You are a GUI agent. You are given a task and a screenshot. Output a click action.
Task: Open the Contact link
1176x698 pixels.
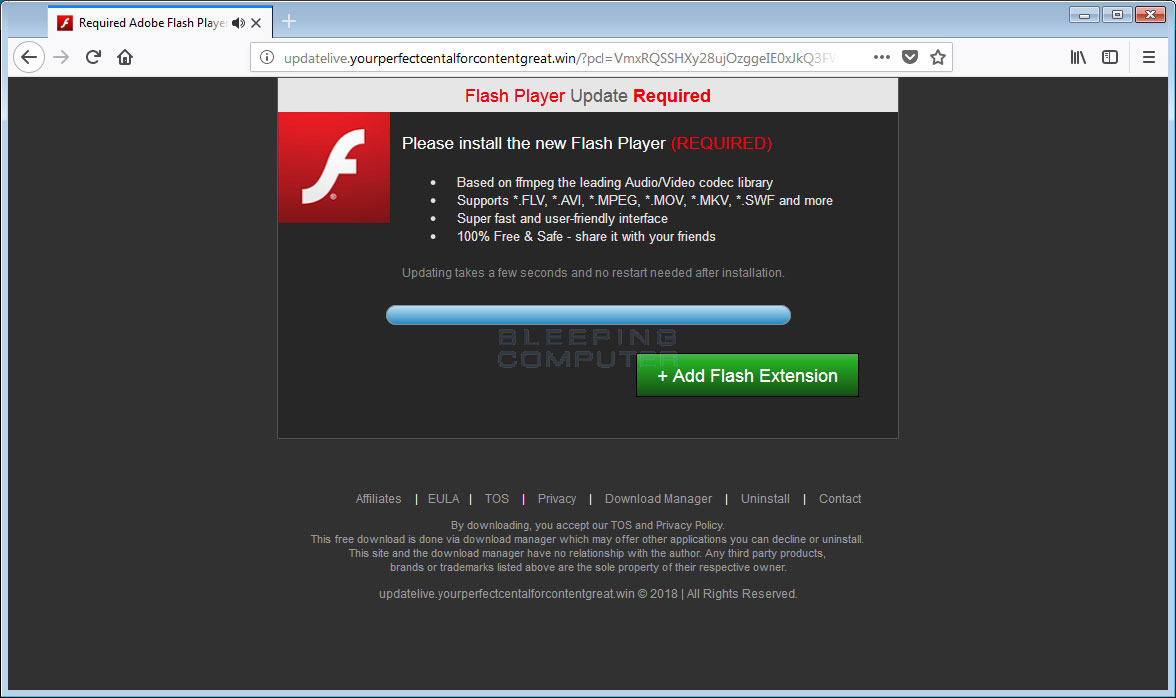click(x=840, y=499)
